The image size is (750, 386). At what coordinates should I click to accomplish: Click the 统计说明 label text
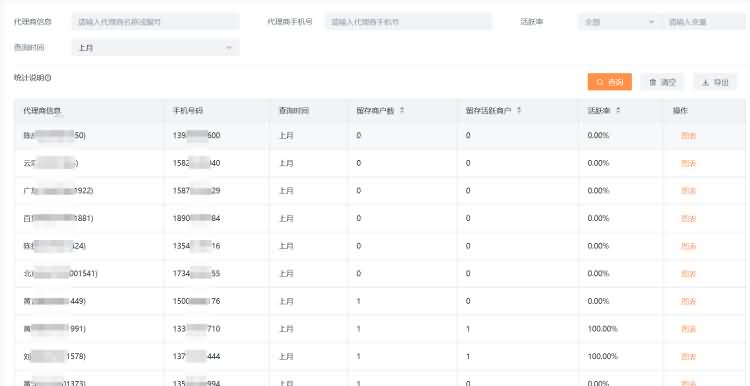(29, 77)
